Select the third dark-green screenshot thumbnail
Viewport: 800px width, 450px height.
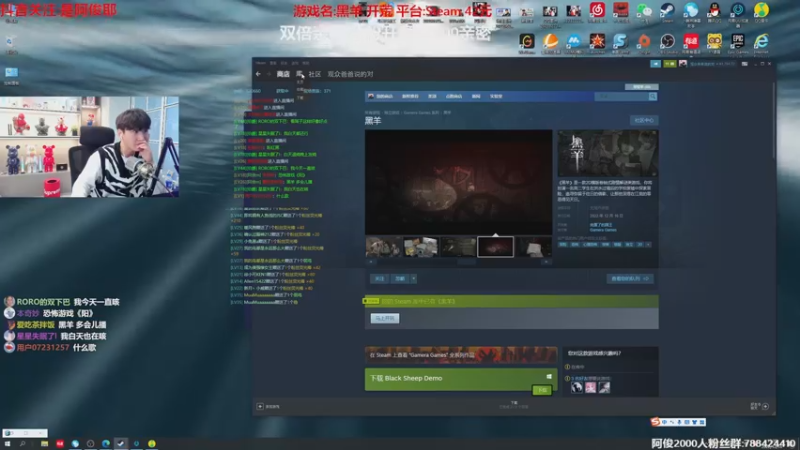pos(458,247)
